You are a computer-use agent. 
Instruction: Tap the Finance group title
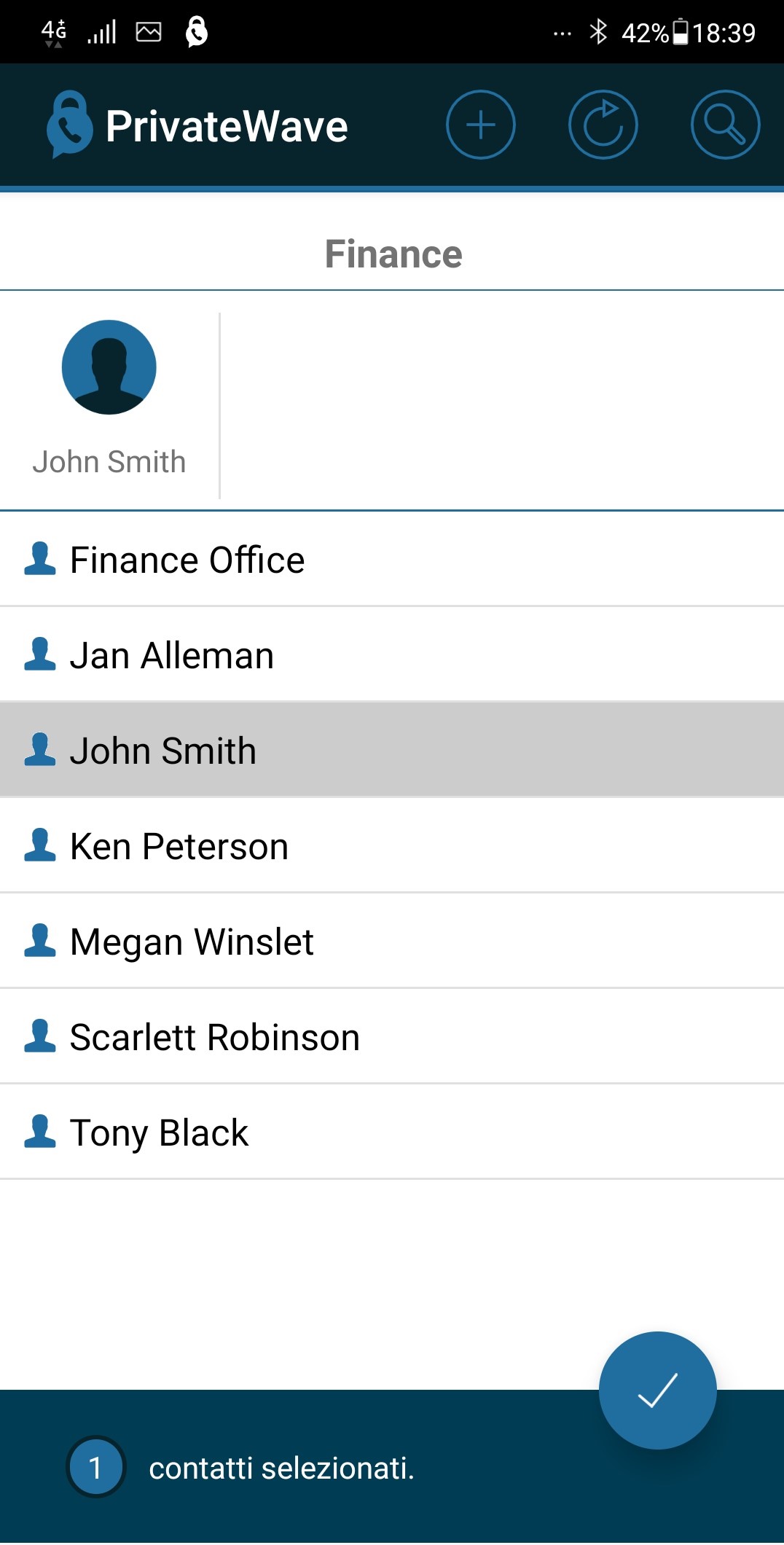[393, 254]
